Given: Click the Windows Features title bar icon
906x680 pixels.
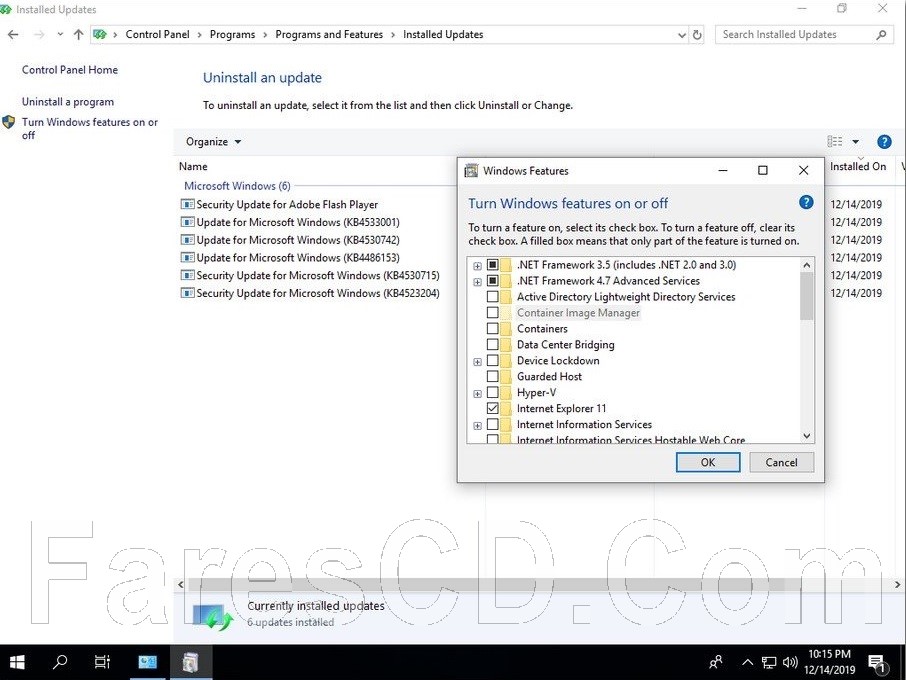Looking at the screenshot, I should (x=471, y=170).
